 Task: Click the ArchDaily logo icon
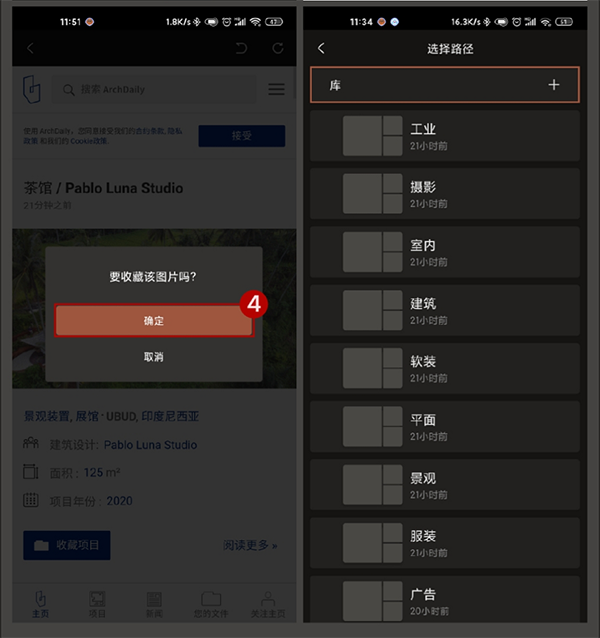[31, 89]
